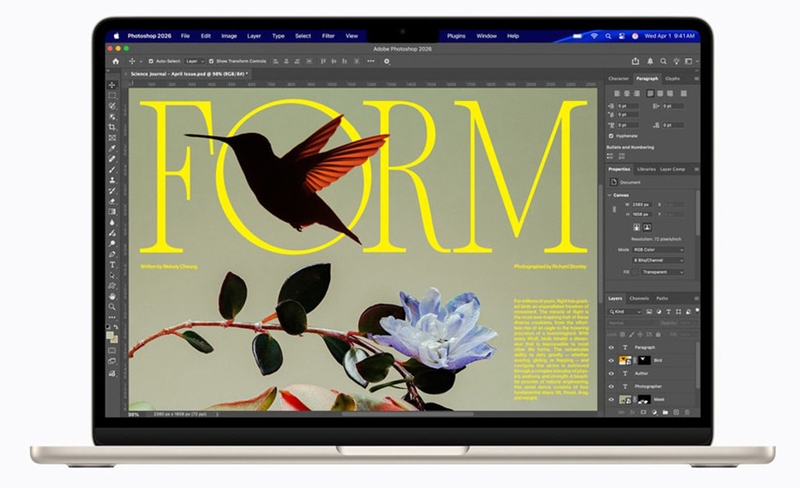Switch to the Channels tab
The height and width of the screenshot is (488, 800).
pos(639,298)
